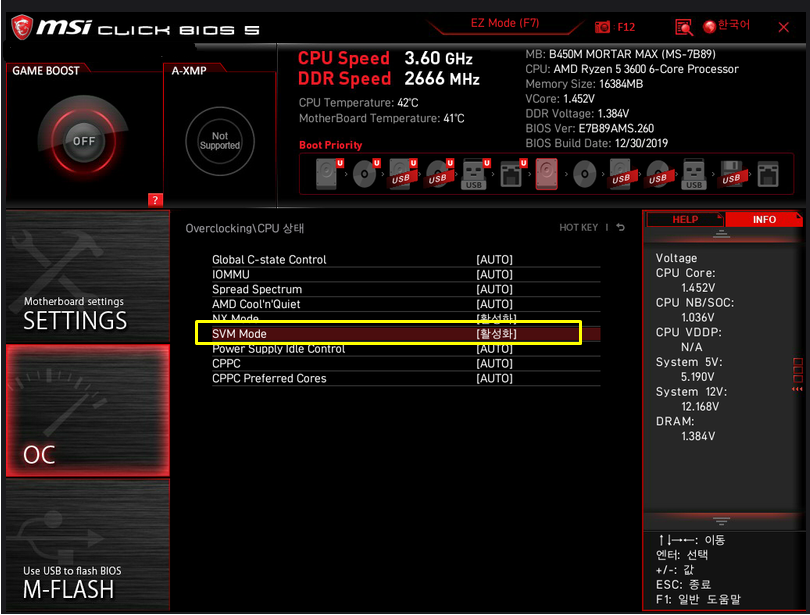This screenshot has height=615, width=810.
Task: Select UEFI USB CD/DVD boot device icon
Action: coord(439,174)
